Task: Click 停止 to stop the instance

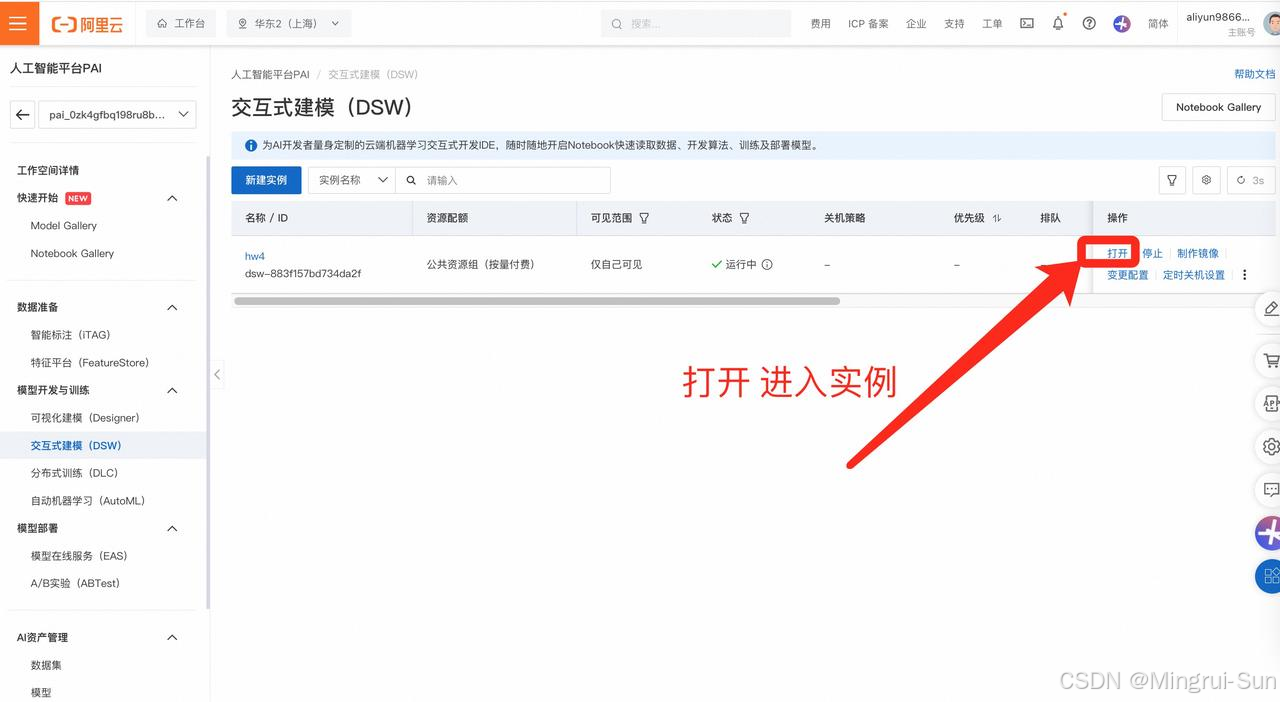Action: click(x=1152, y=253)
